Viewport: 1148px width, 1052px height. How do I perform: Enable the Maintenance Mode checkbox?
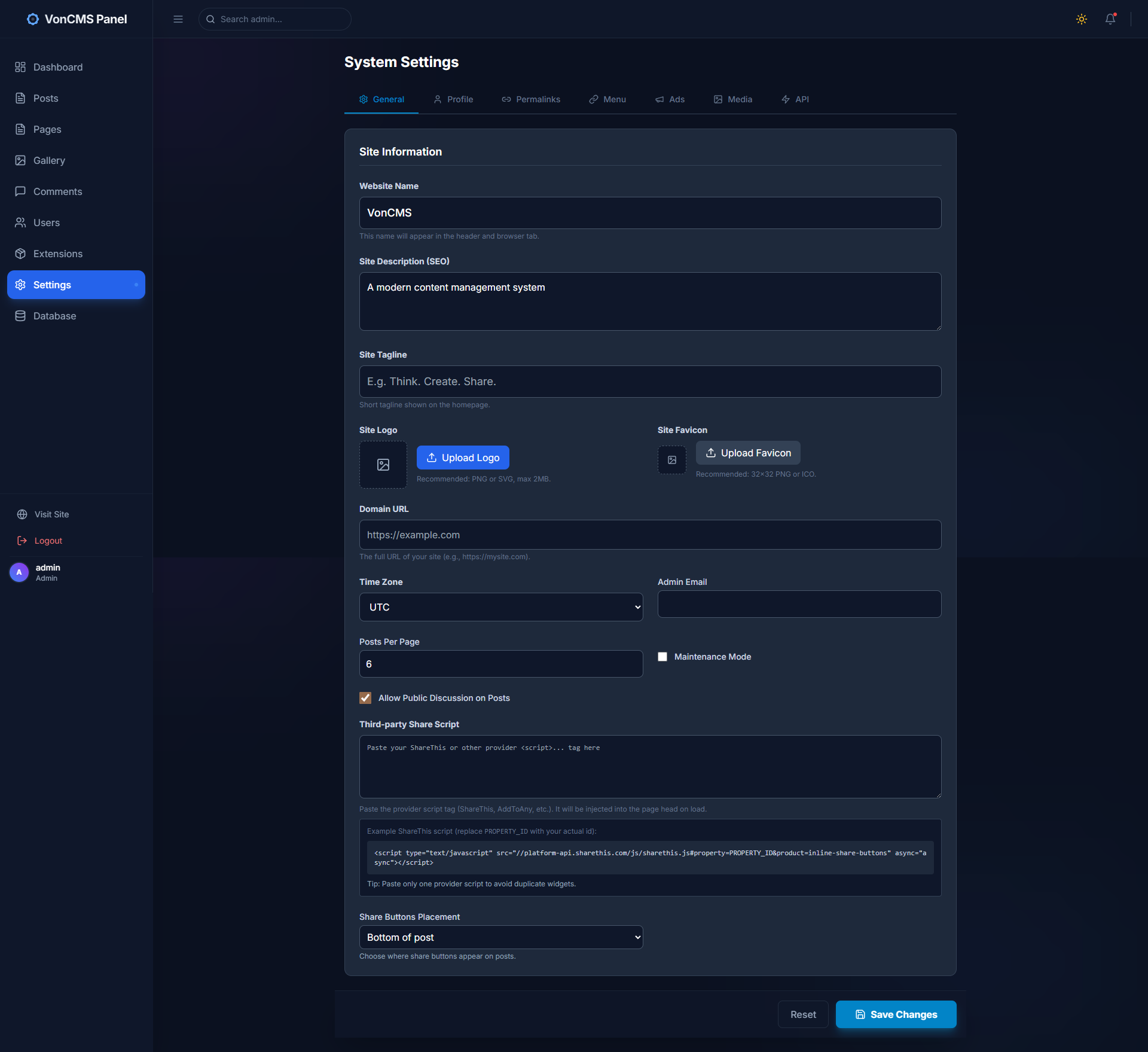click(662, 657)
